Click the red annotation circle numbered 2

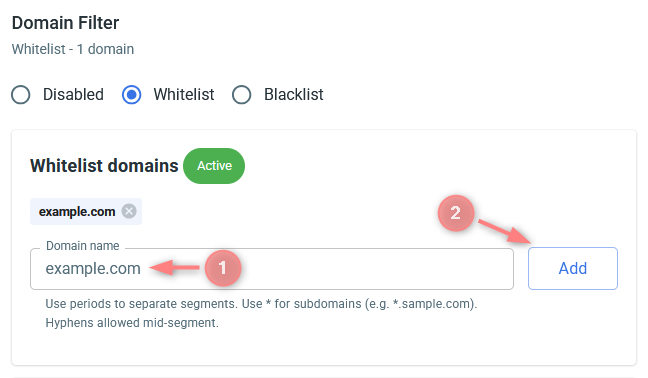click(455, 213)
